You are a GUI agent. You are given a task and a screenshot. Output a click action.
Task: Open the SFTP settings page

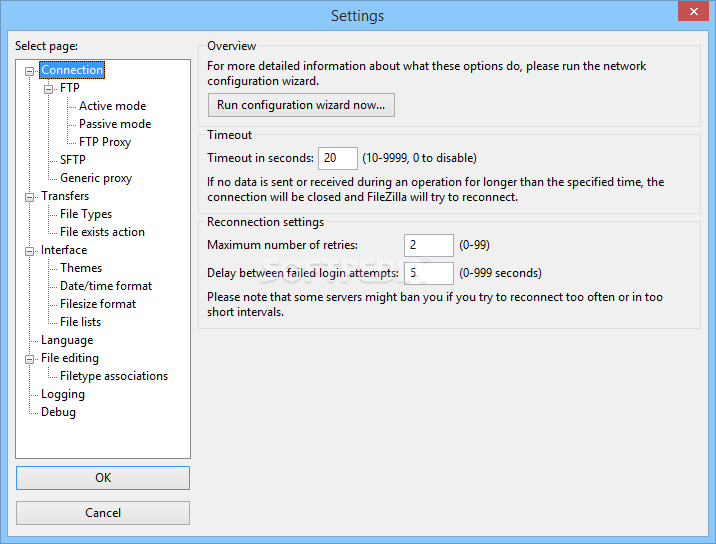click(x=73, y=160)
